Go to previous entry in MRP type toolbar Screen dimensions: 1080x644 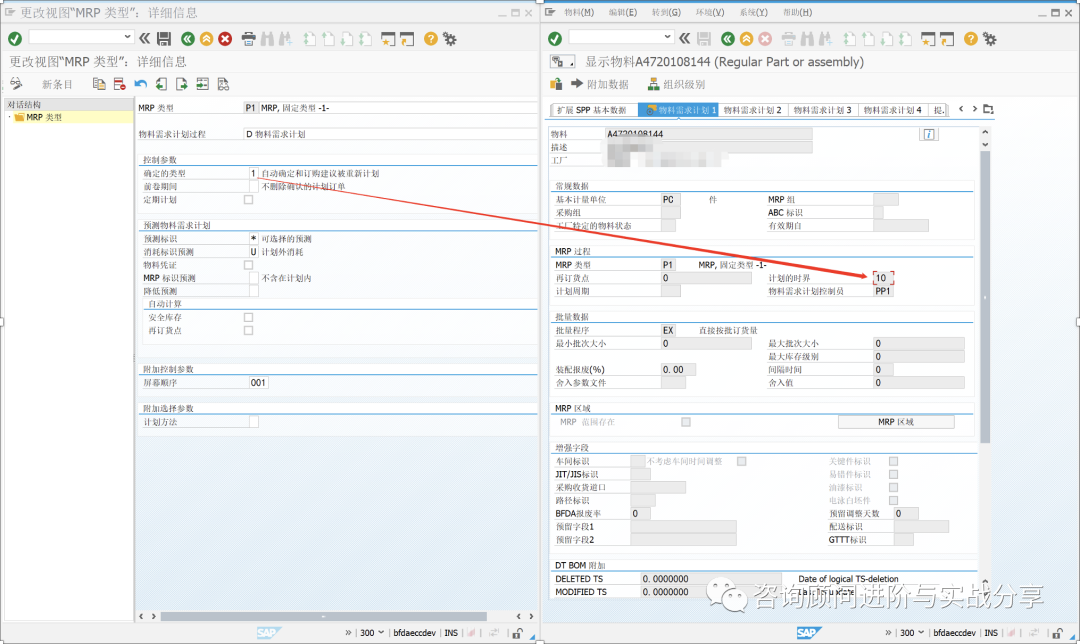click(161, 84)
